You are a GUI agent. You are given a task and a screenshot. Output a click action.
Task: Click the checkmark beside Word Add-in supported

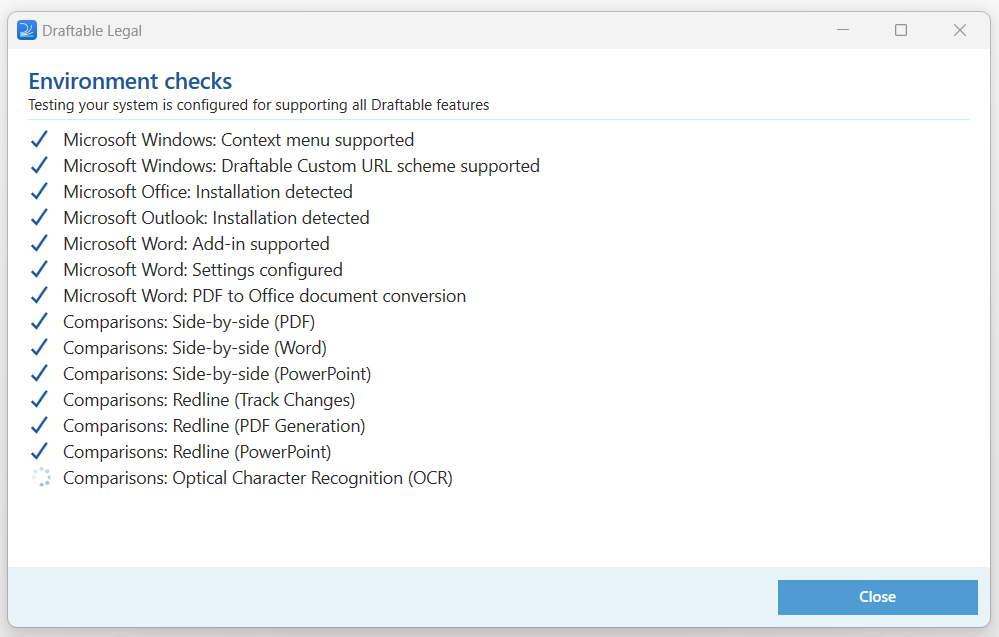39,243
